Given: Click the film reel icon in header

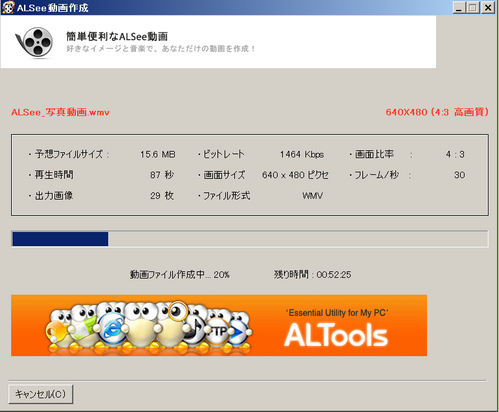Looking at the screenshot, I should coord(35,42).
